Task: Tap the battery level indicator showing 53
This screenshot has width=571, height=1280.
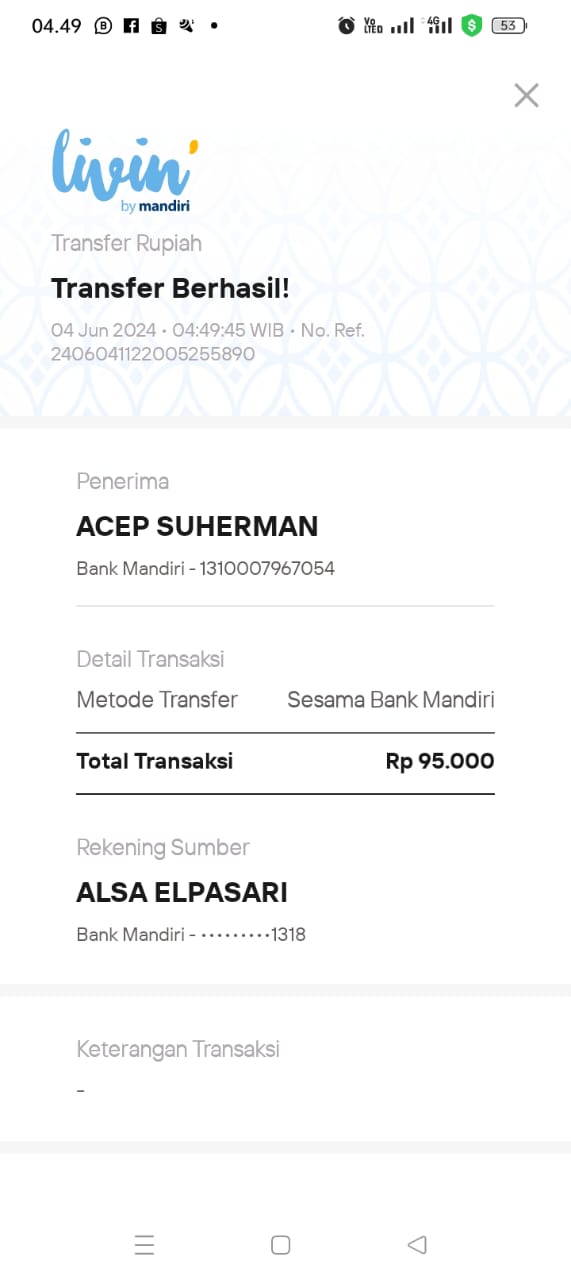Action: tap(509, 26)
